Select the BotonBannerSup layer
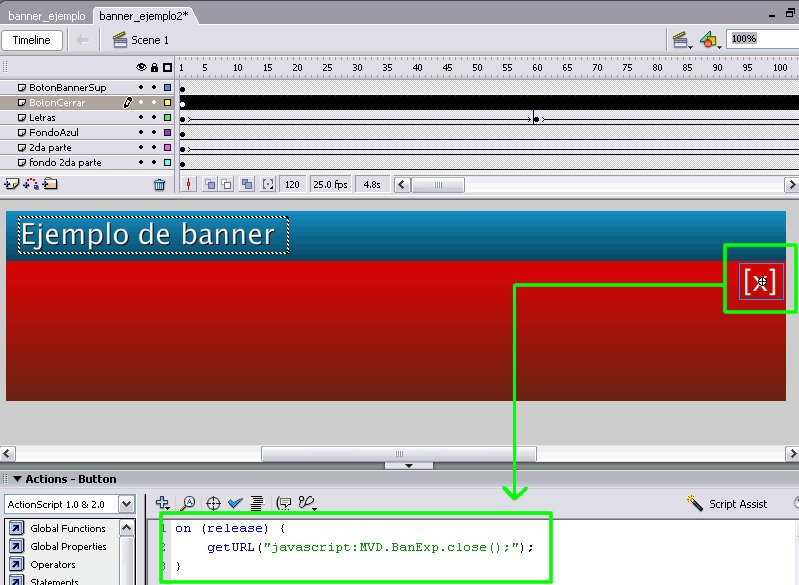Viewport: 799px width, 585px height. 67,88
